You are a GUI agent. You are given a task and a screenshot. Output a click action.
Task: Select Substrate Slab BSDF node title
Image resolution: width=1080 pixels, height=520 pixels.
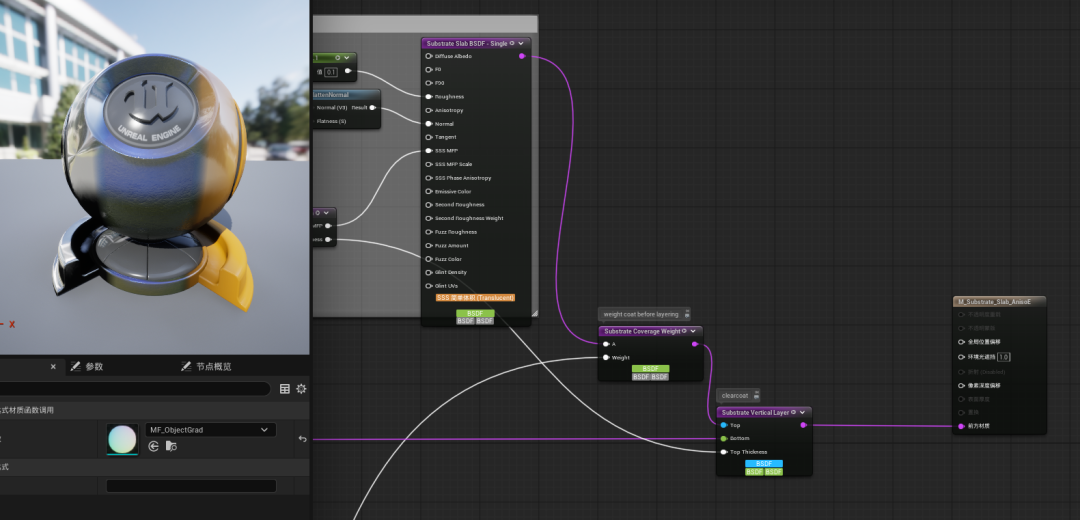point(466,43)
